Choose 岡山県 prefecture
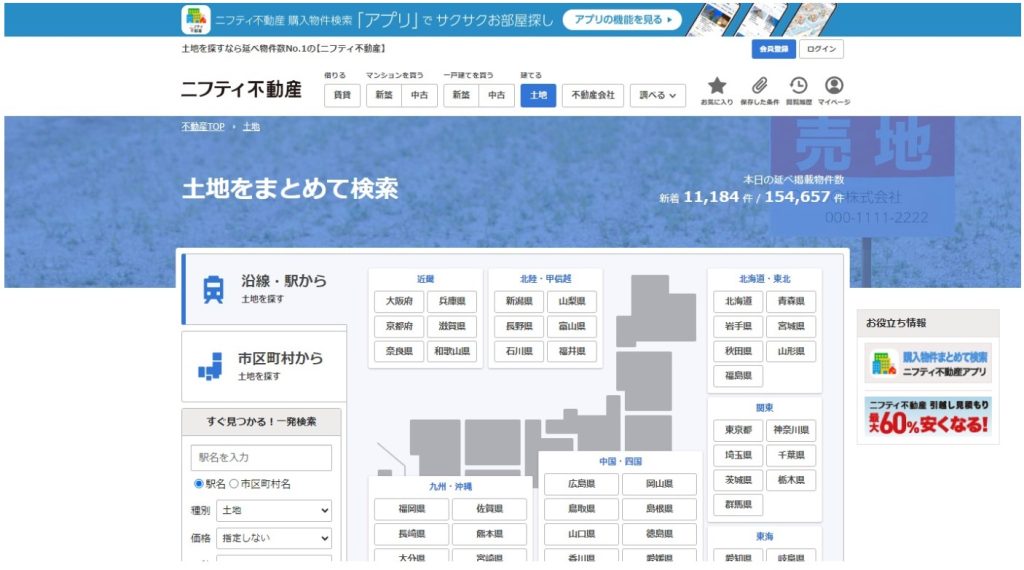This screenshot has height=570, width=1024. [x=659, y=484]
